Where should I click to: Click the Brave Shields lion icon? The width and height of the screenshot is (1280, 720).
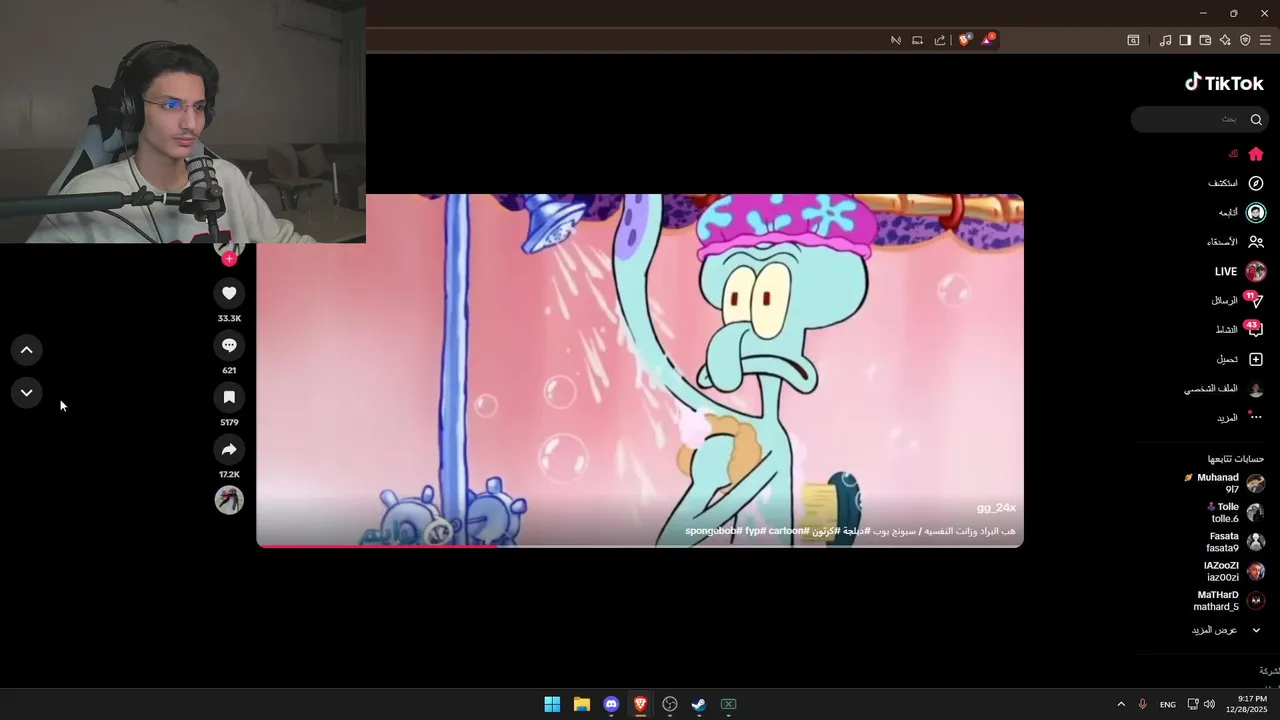tap(965, 40)
